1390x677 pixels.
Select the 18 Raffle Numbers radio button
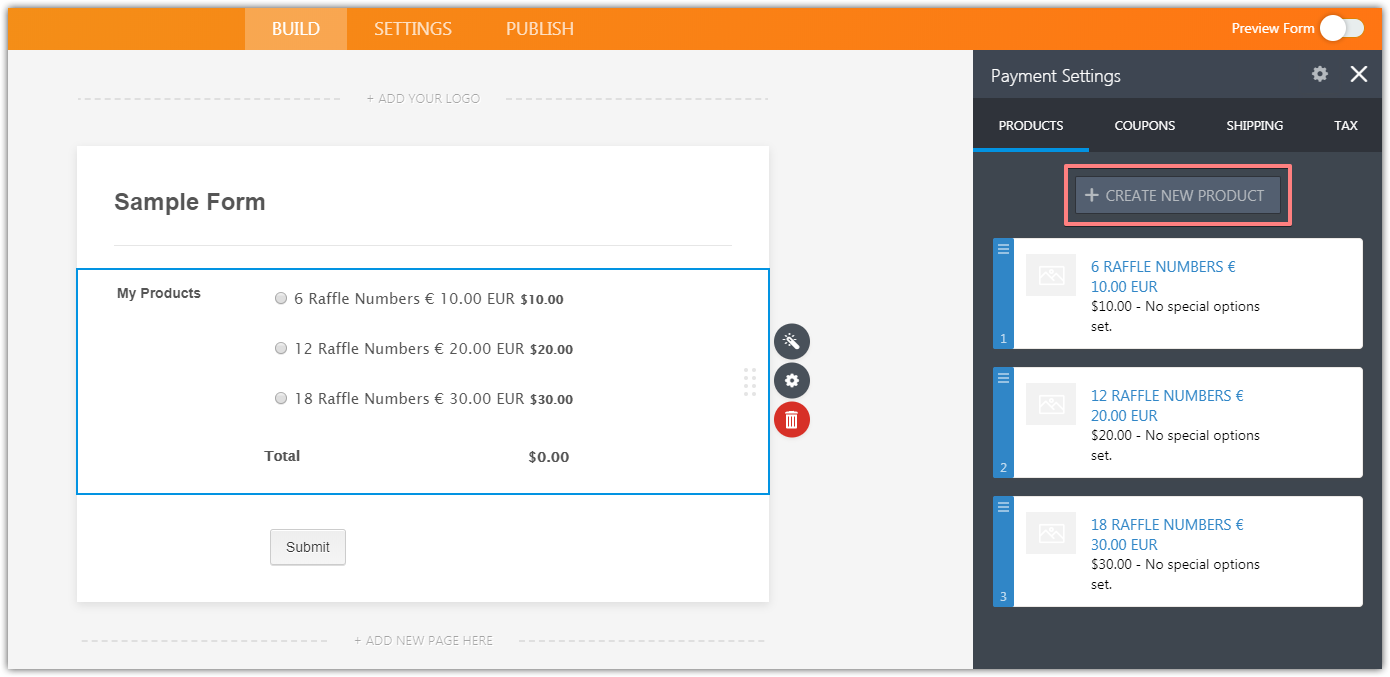point(281,399)
